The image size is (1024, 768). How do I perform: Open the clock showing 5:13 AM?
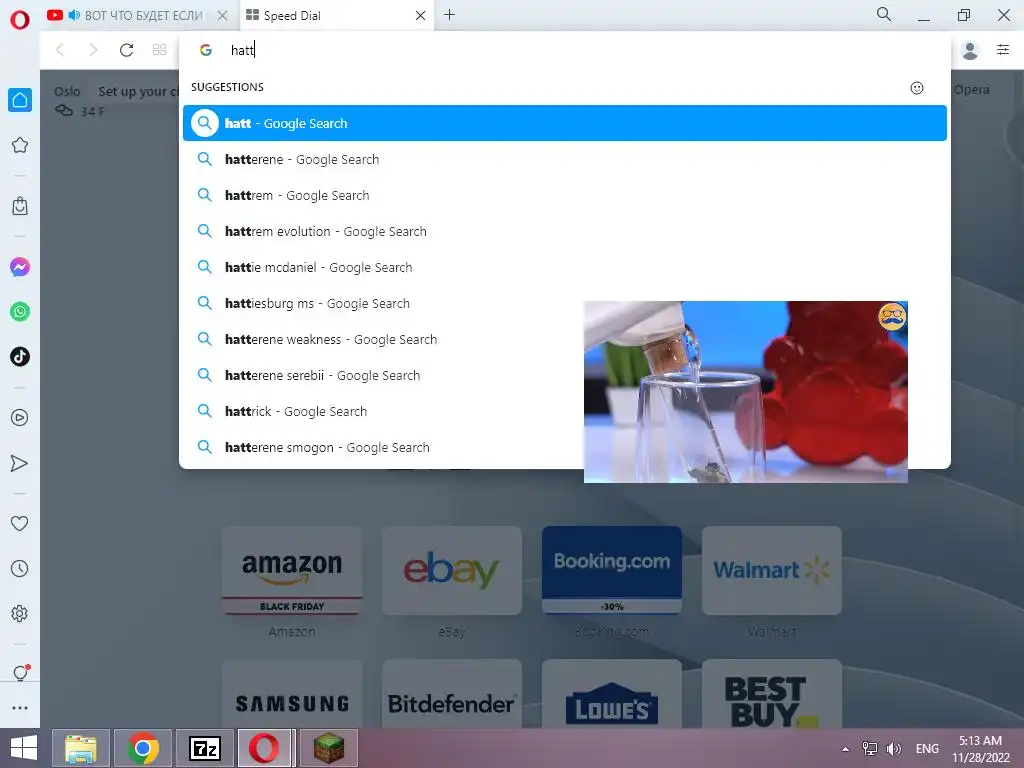click(981, 749)
